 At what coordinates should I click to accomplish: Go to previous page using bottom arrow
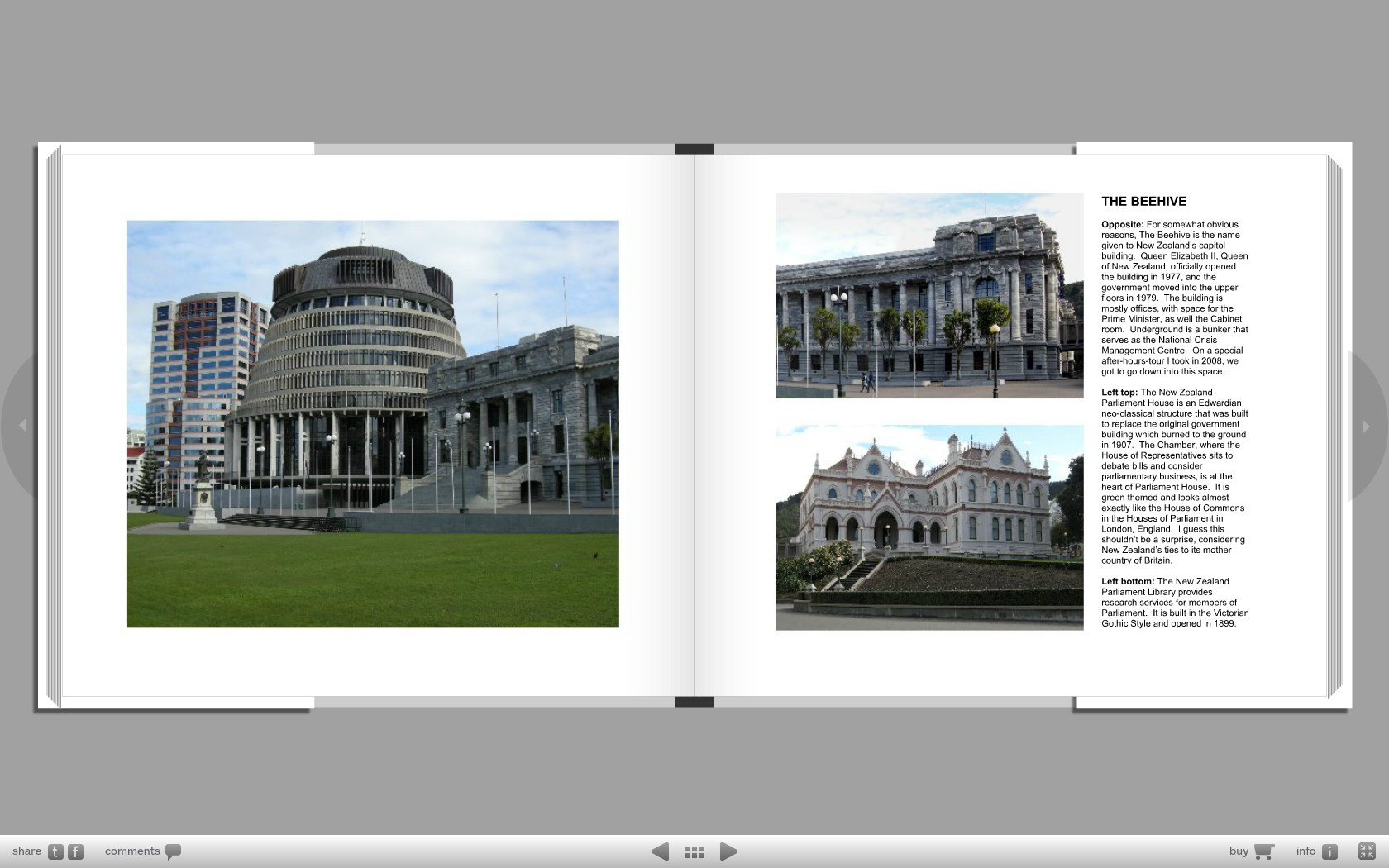tap(660, 851)
